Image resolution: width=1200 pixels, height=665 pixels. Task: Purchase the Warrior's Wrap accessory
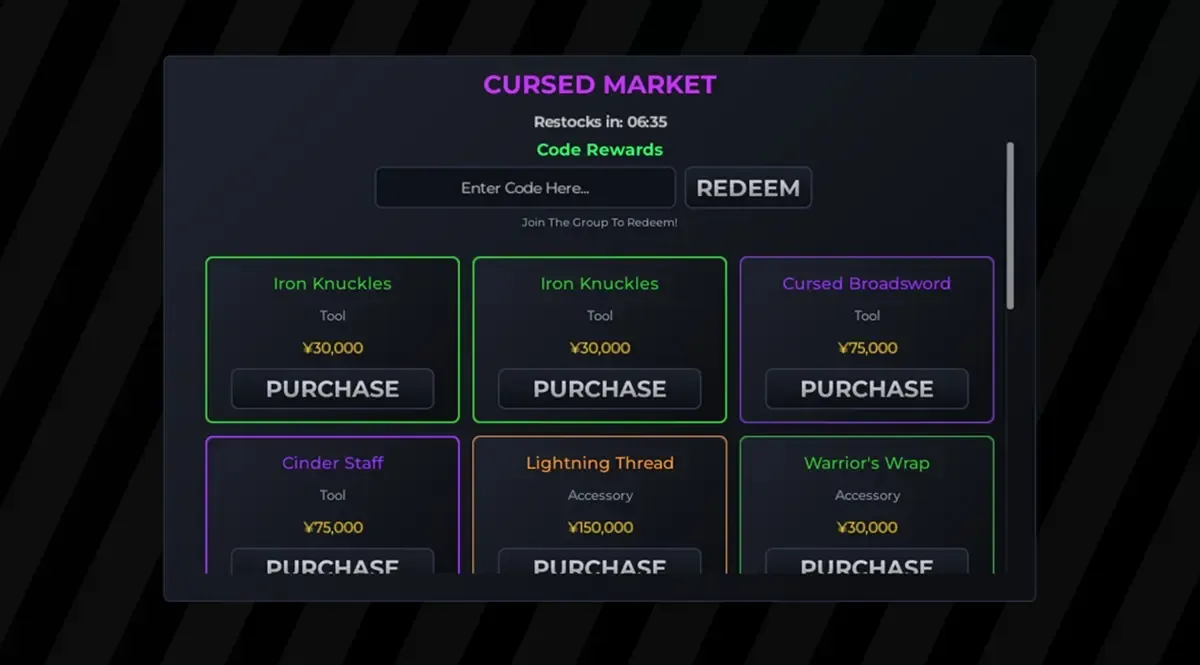[866, 567]
